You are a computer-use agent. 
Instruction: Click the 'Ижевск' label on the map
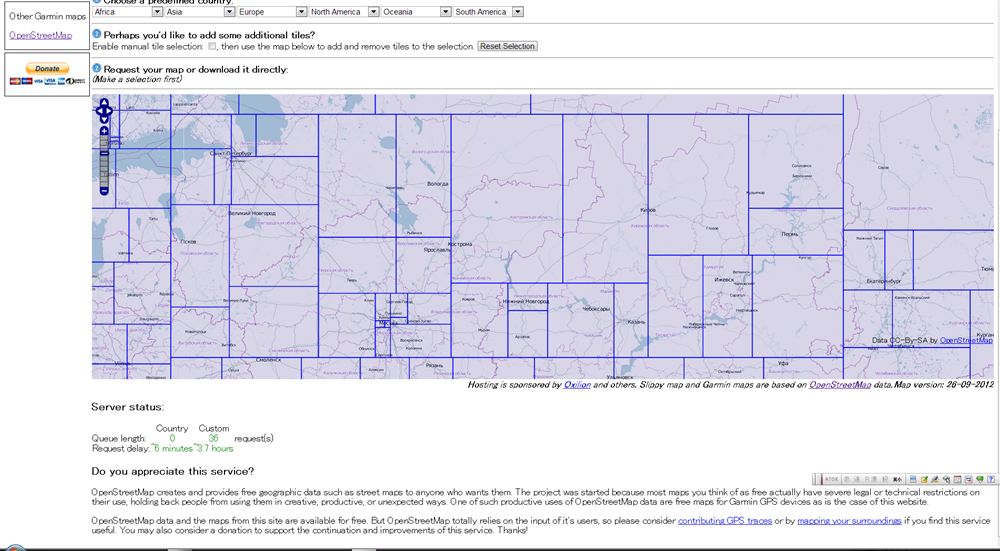pyautogui.click(x=724, y=279)
